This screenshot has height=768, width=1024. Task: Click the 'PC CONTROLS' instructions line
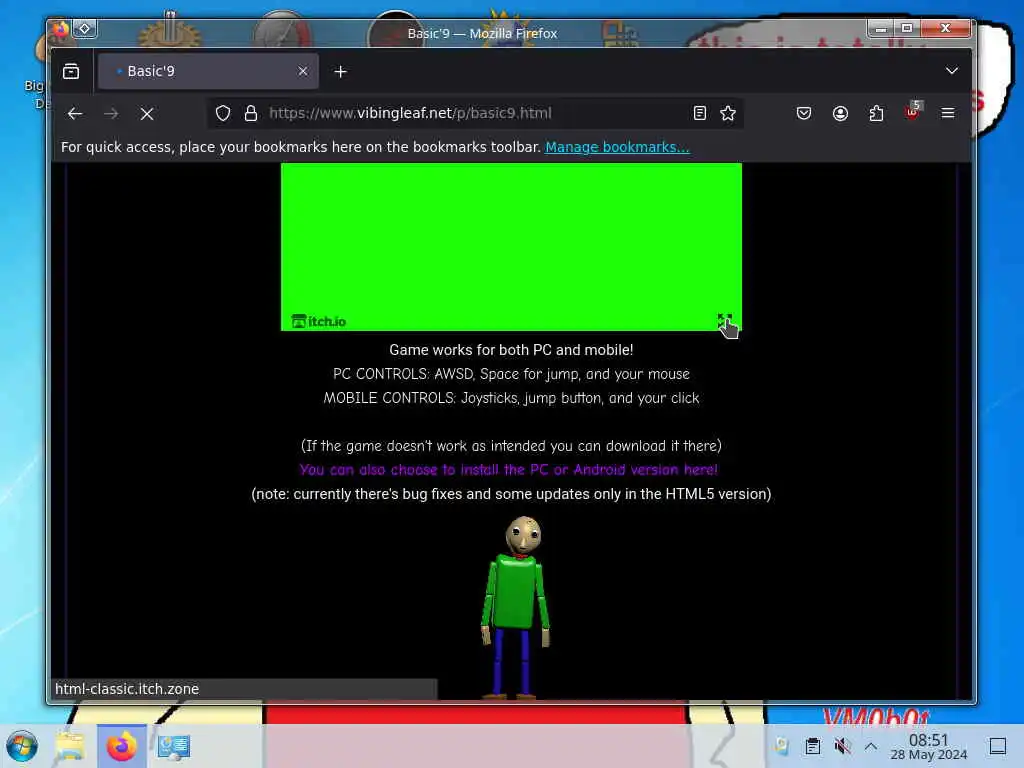pyautogui.click(x=511, y=374)
